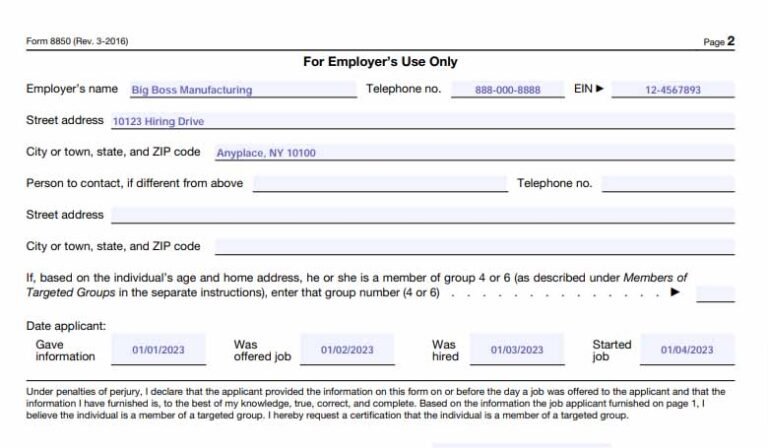
Task: Click the For Employer's Use Only heading
Action: 380,62
